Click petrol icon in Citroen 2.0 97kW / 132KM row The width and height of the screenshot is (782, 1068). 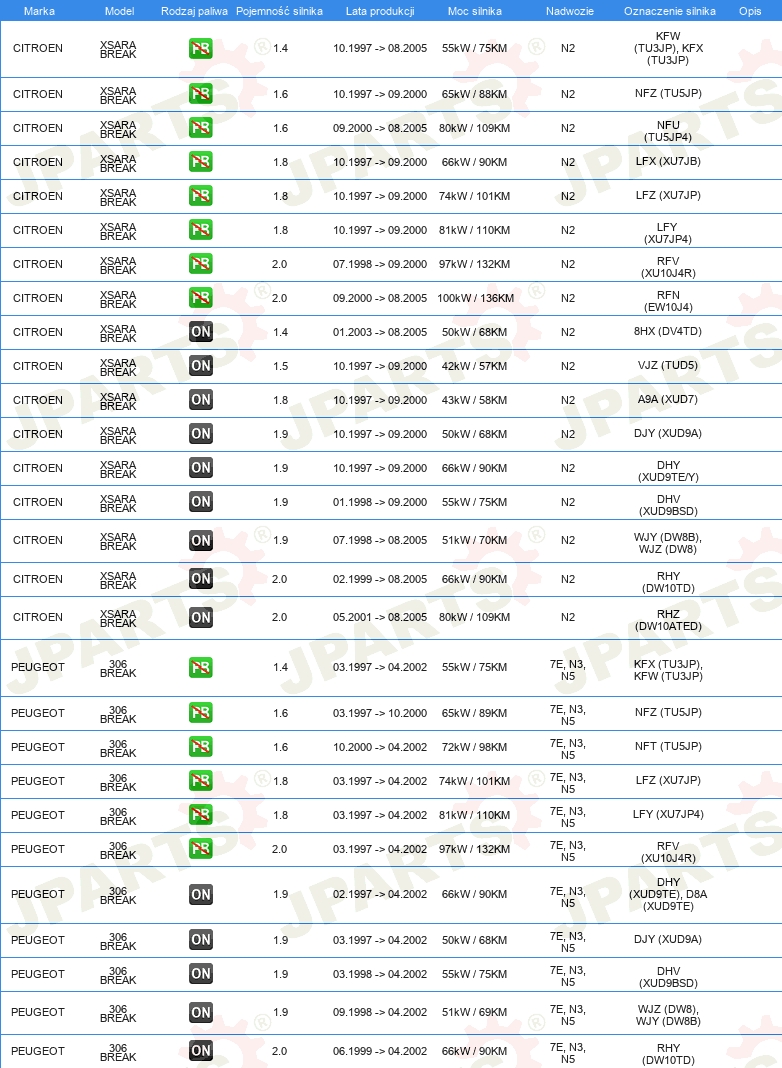[x=200, y=264]
